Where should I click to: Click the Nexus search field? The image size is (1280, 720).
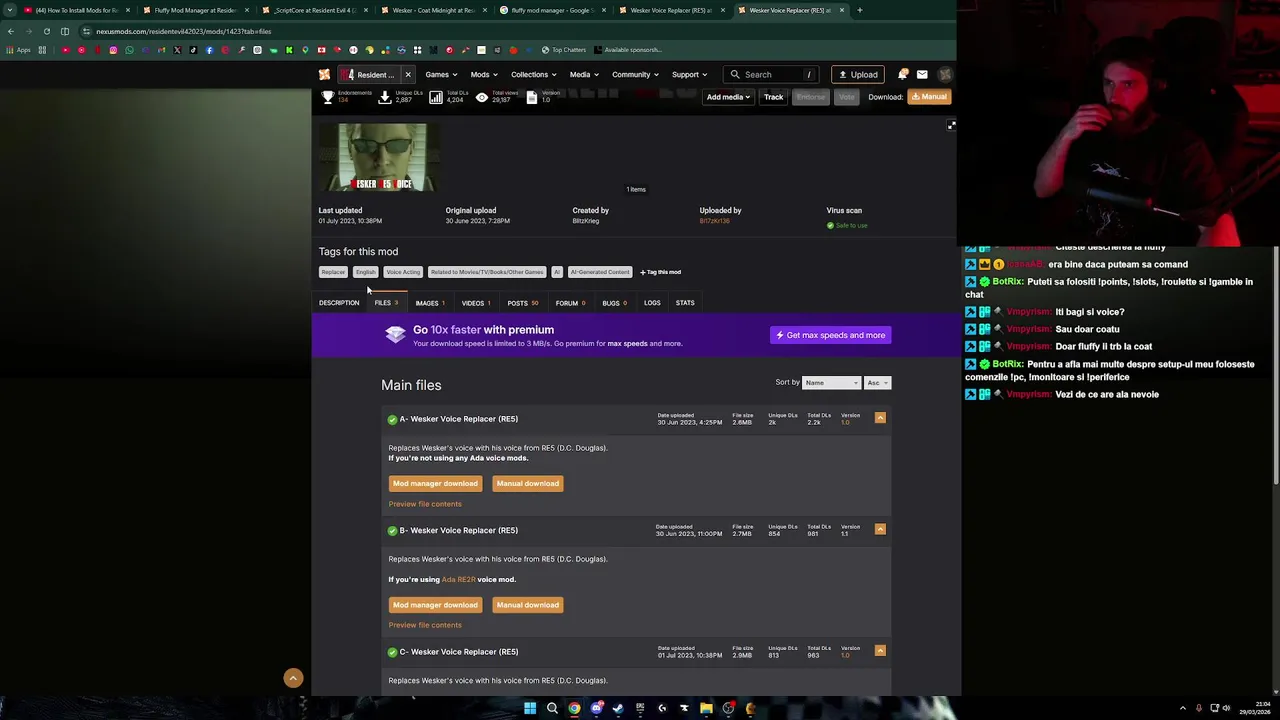pos(772,74)
